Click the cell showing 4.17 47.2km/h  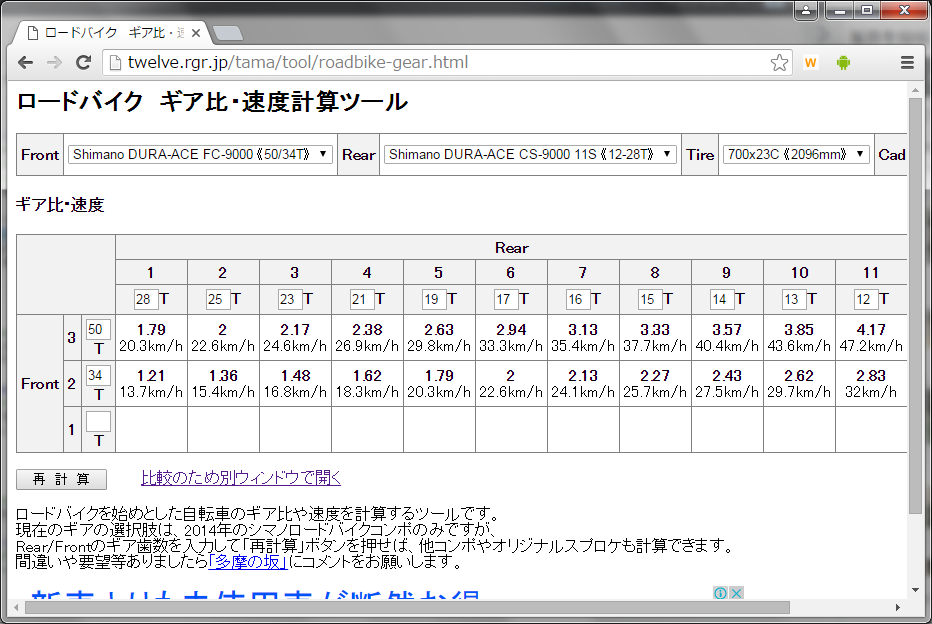871,338
